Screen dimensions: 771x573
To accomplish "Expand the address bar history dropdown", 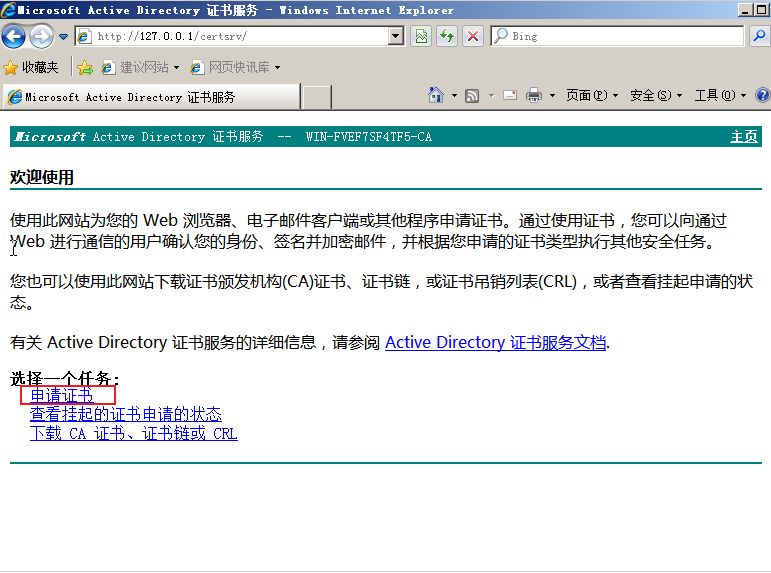I will click(x=396, y=36).
